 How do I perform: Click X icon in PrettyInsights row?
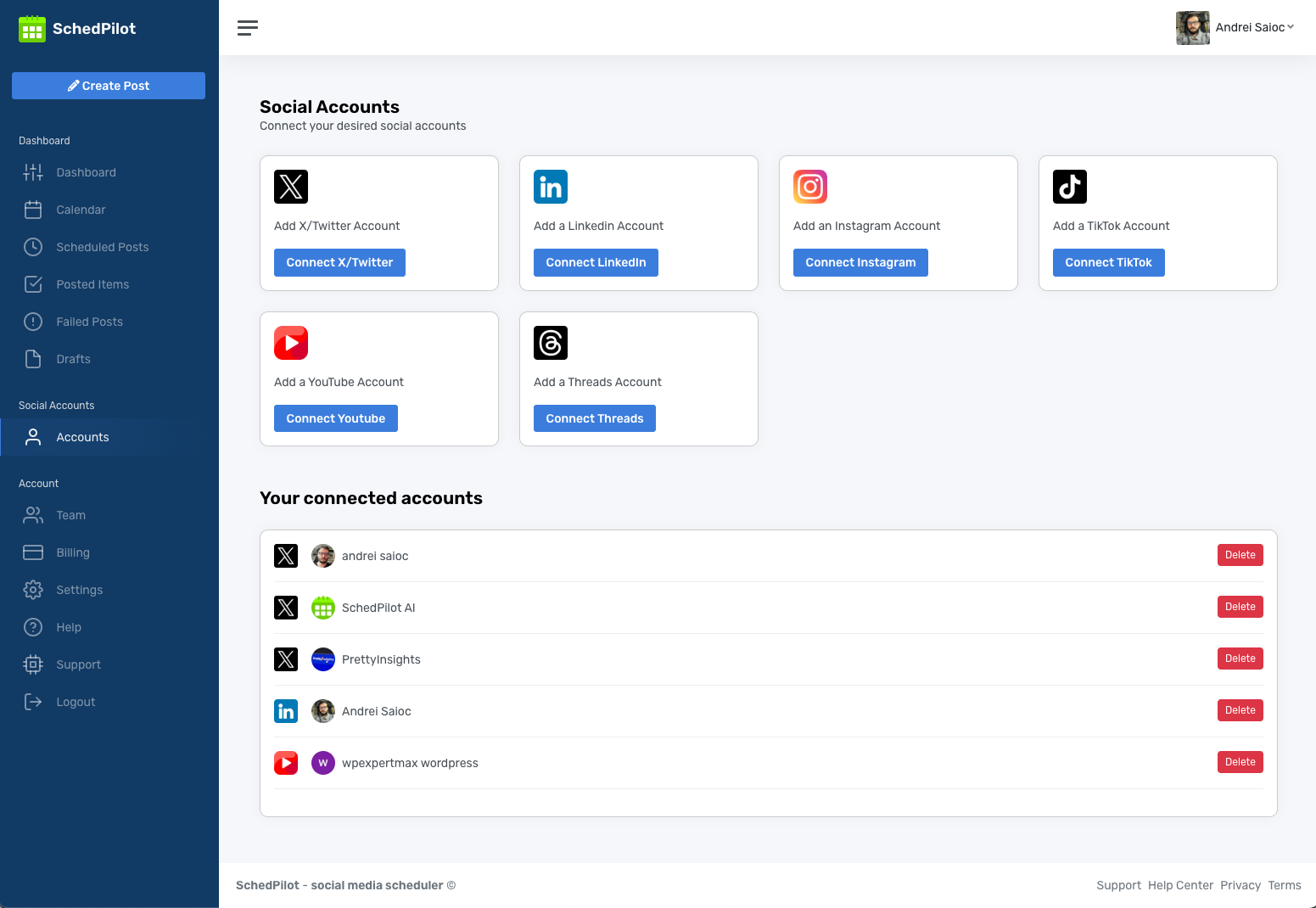pyautogui.click(x=286, y=659)
